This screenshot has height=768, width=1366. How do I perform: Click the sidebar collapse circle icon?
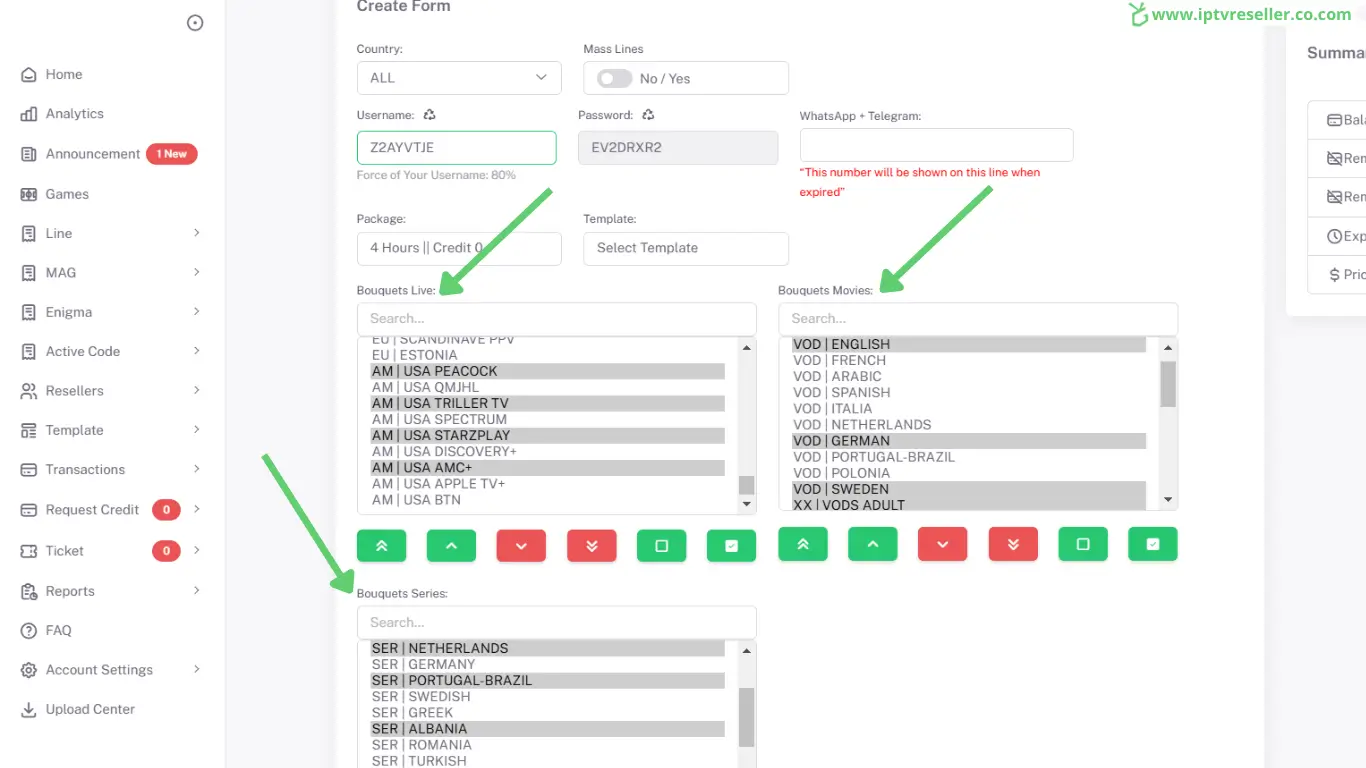(195, 23)
